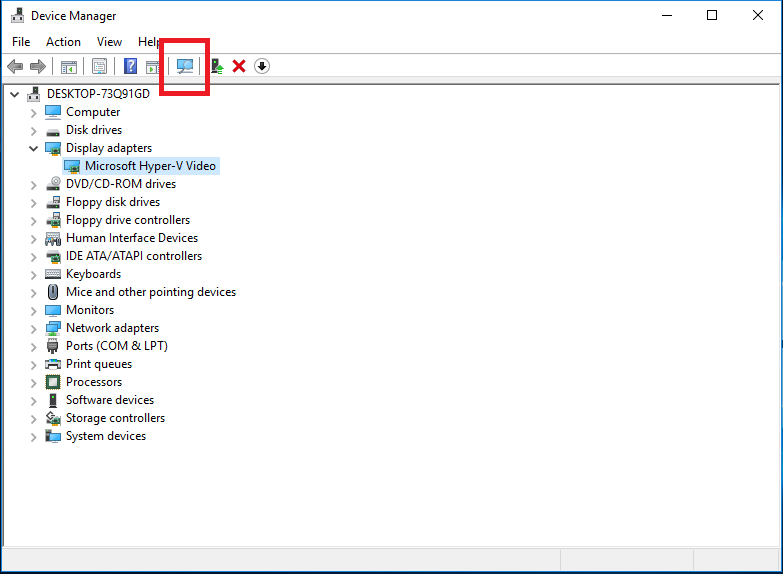Click the Disk drives icon
The image size is (783, 574).
[x=53, y=131]
